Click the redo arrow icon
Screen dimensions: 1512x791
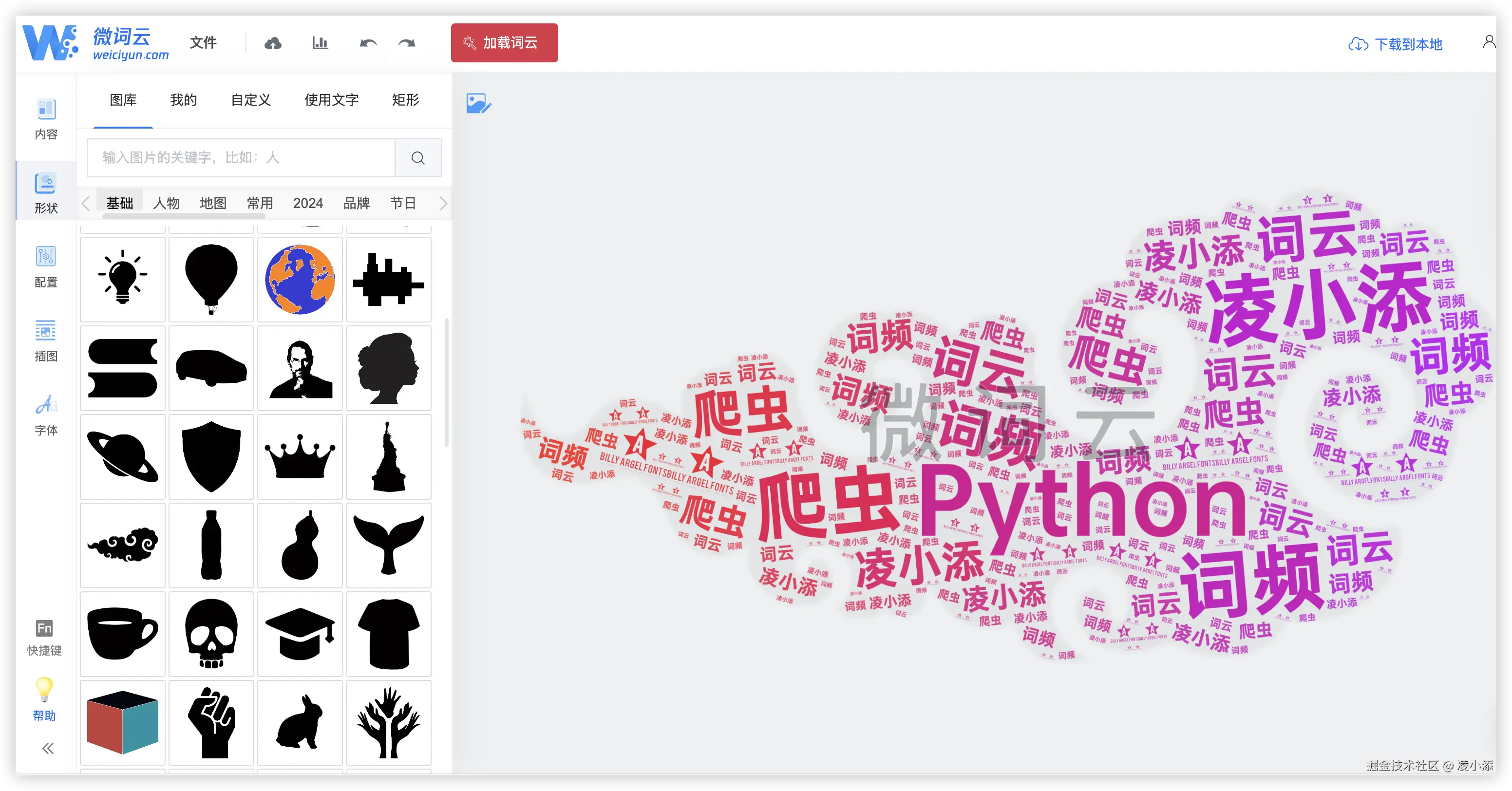click(x=407, y=43)
